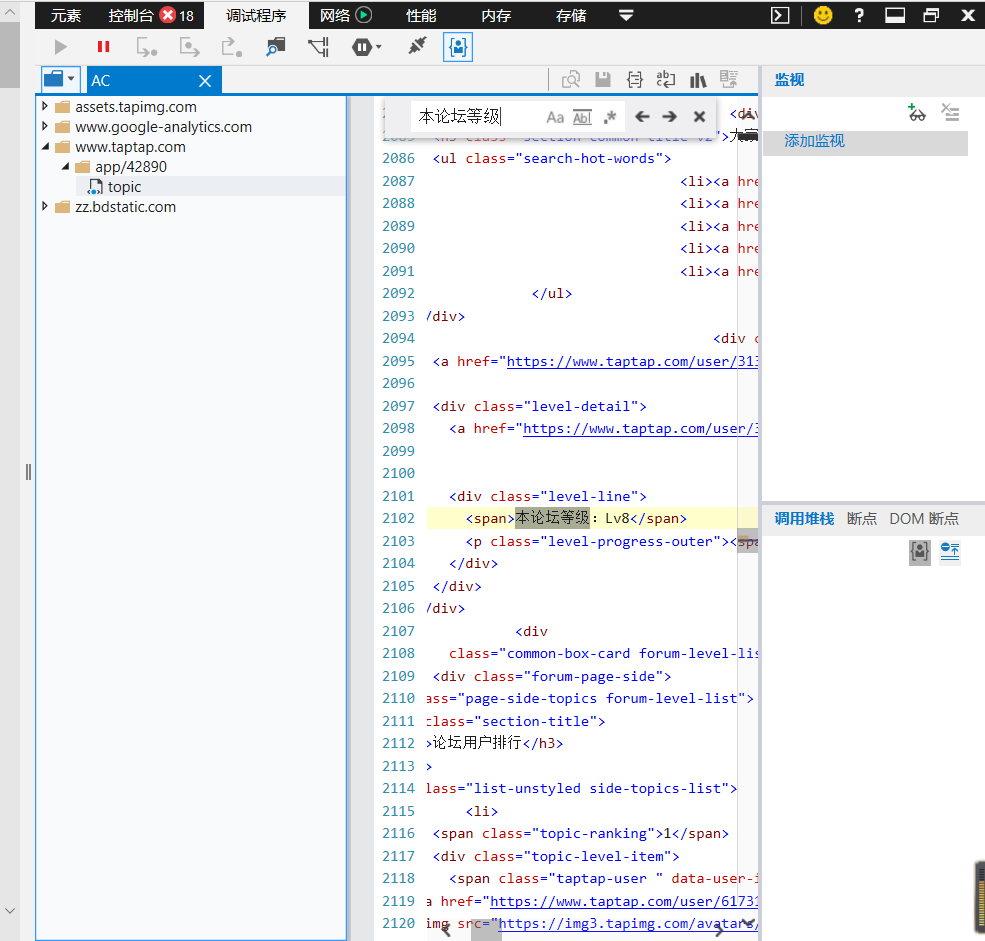Select the topic file in the tree
The width and height of the screenshot is (985, 941).
click(124, 187)
